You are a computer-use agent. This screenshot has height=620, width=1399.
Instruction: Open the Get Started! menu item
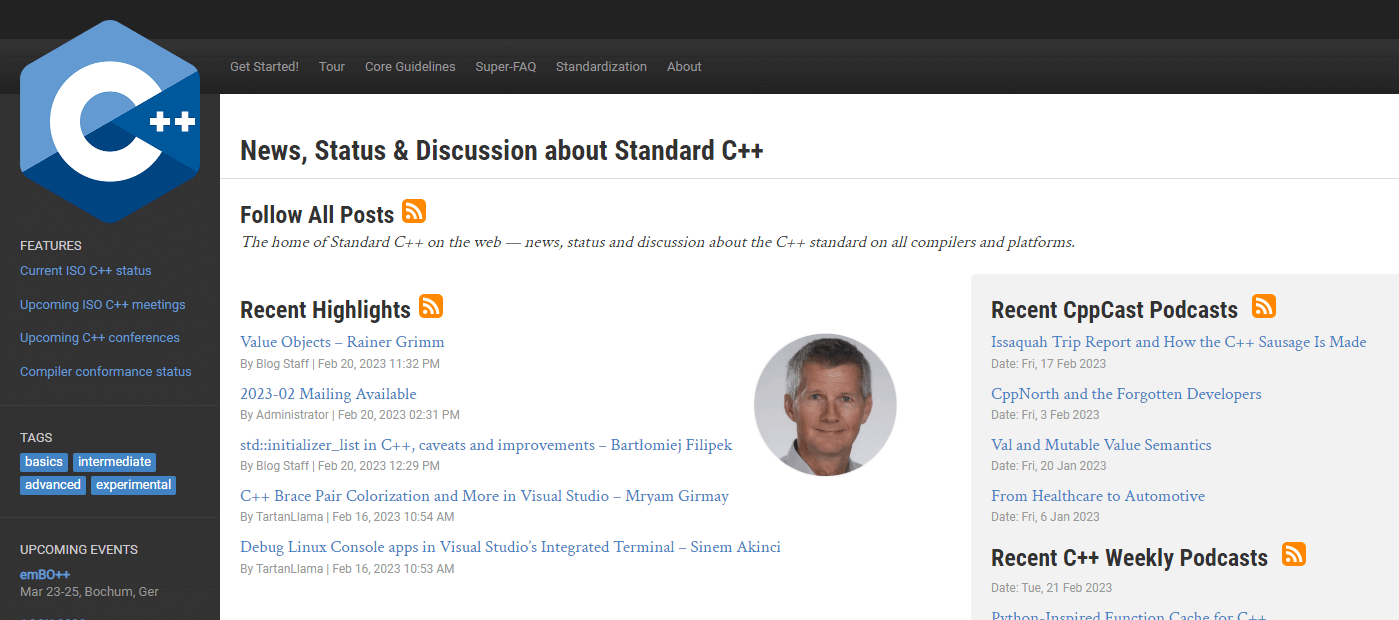point(264,67)
